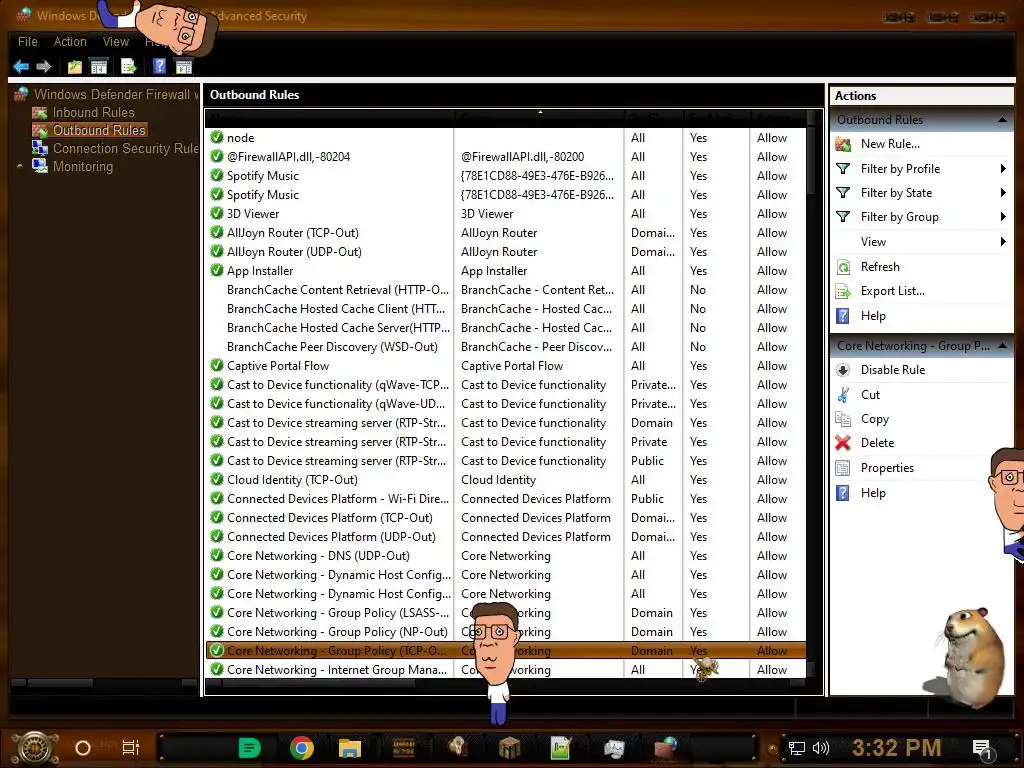Open the Filter by Profile submenu arrow
This screenshot has width=1024, height=768.
[x=1003, y=168]
